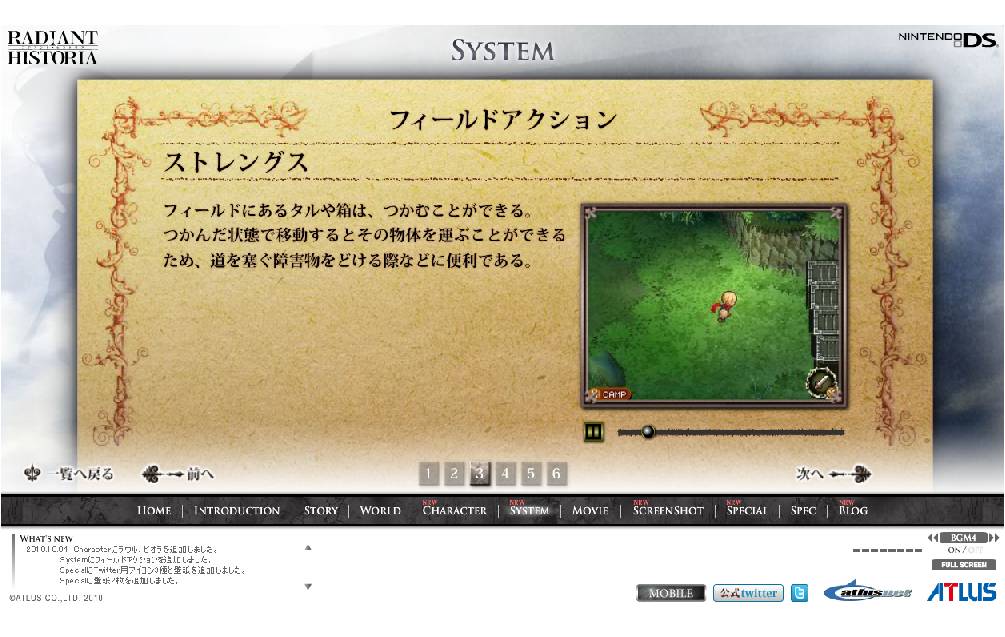Open BLOG section
Viewport: 1005px width, 637px height.
853,511
